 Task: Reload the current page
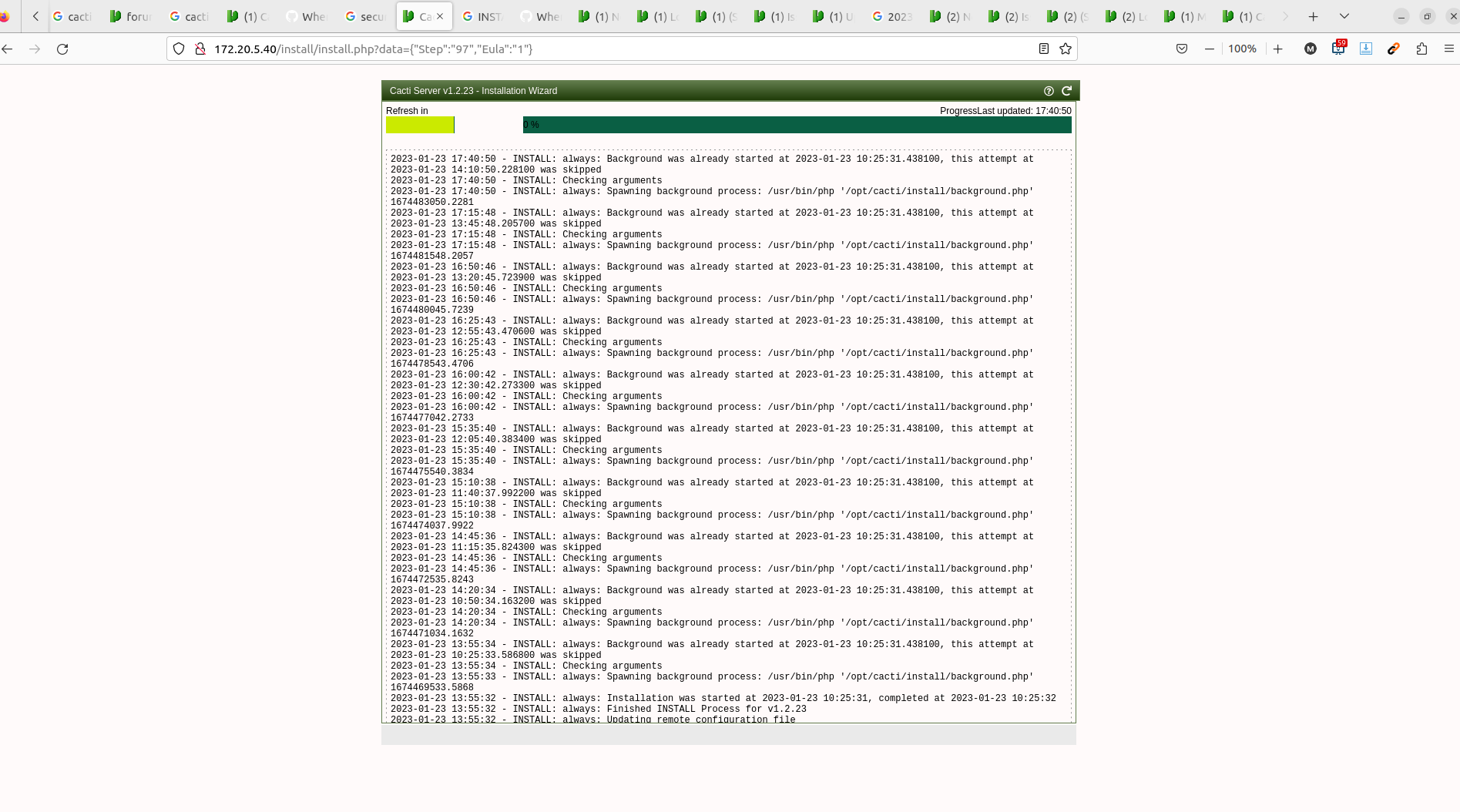[x=62, y=49]
